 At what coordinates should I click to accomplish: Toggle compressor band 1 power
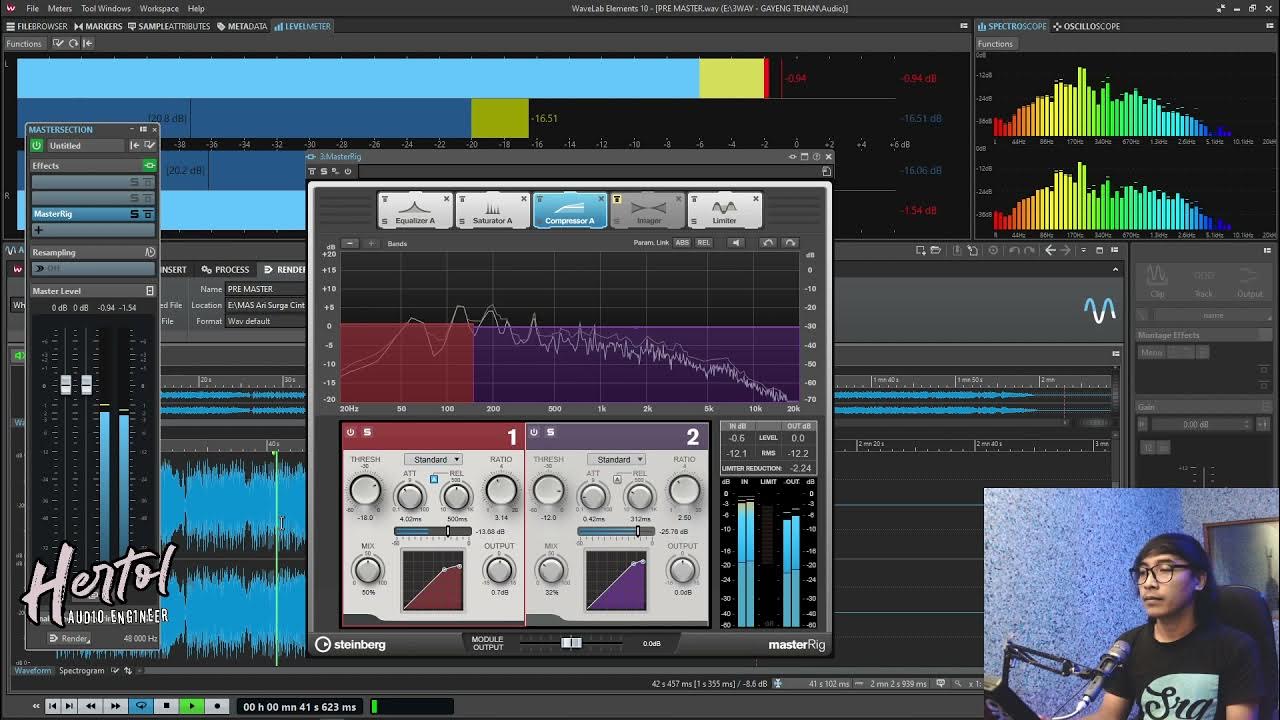[x=350, y=432]
